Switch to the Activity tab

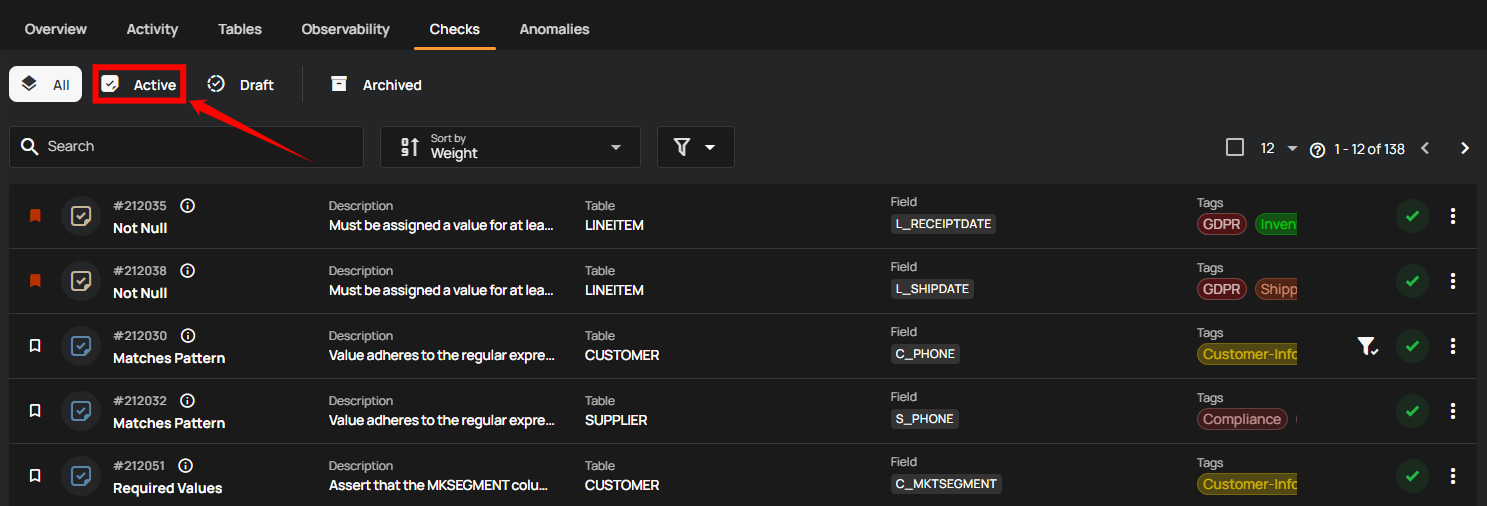(x=153, y=29)
